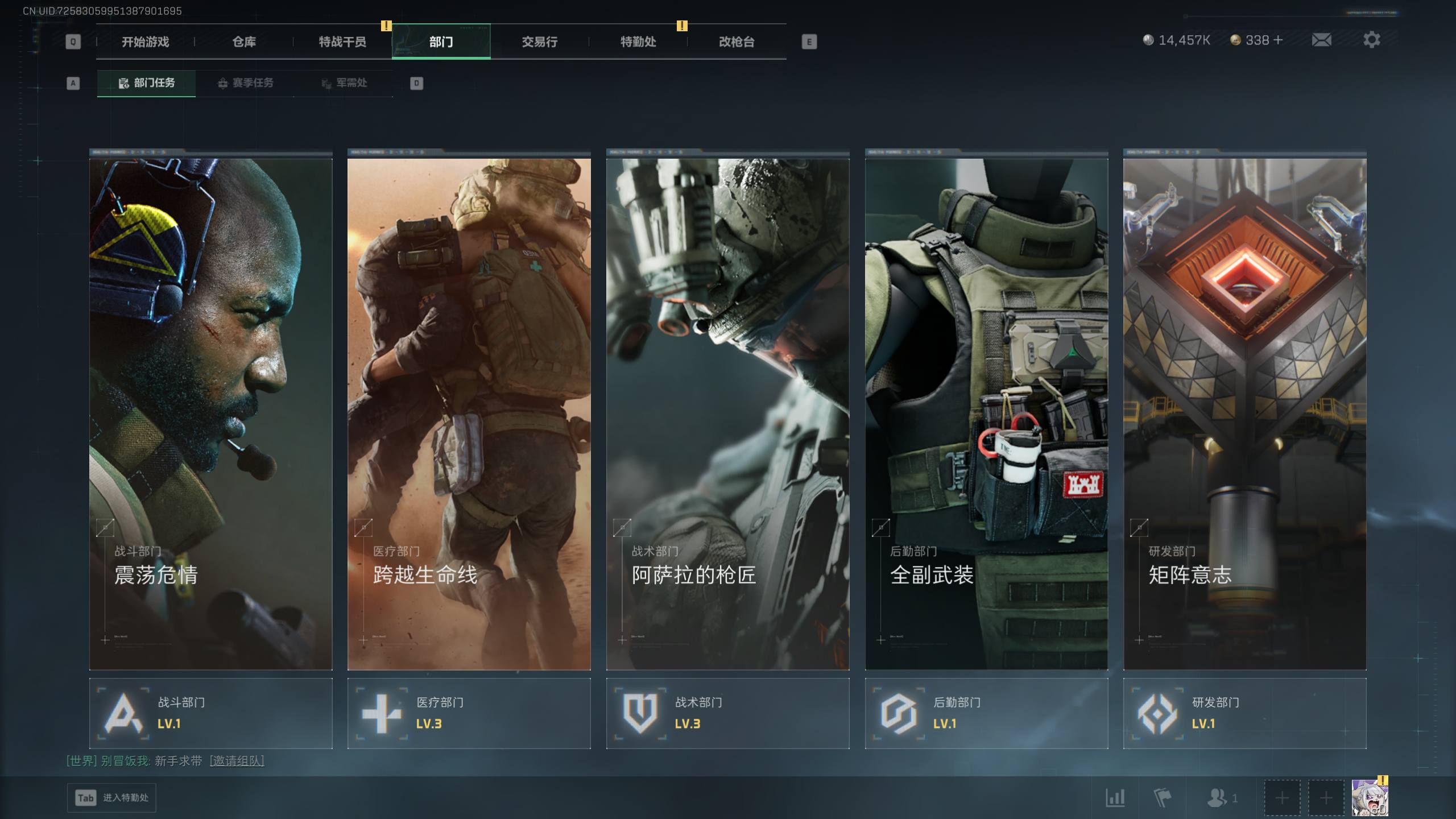Screen dimensions: 1456x819
Task: Click the statistics bar chart icon
Action: click(x=1115, y=797)
